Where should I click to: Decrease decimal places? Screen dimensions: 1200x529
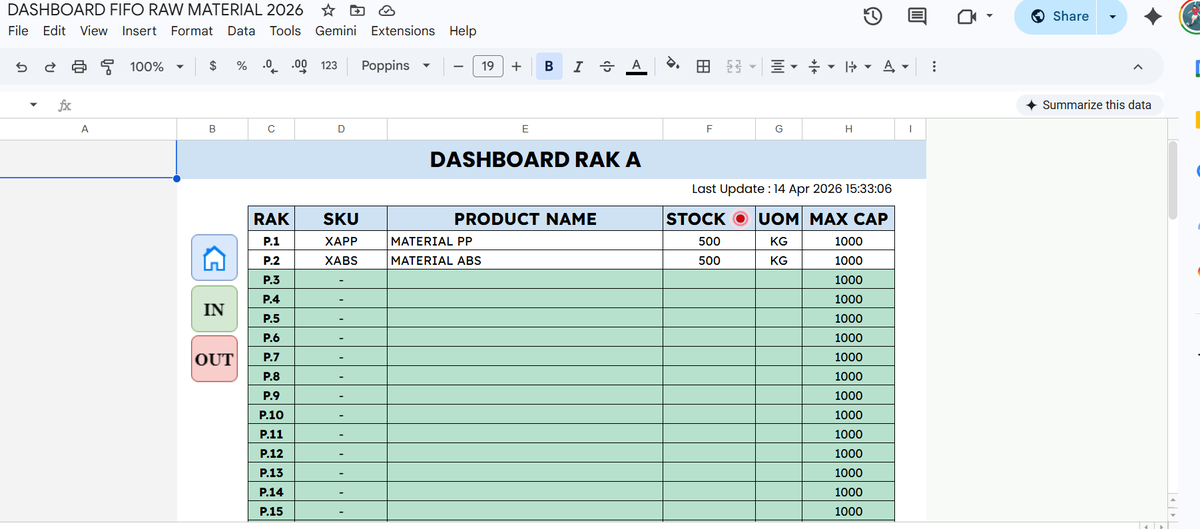[269, 66]
